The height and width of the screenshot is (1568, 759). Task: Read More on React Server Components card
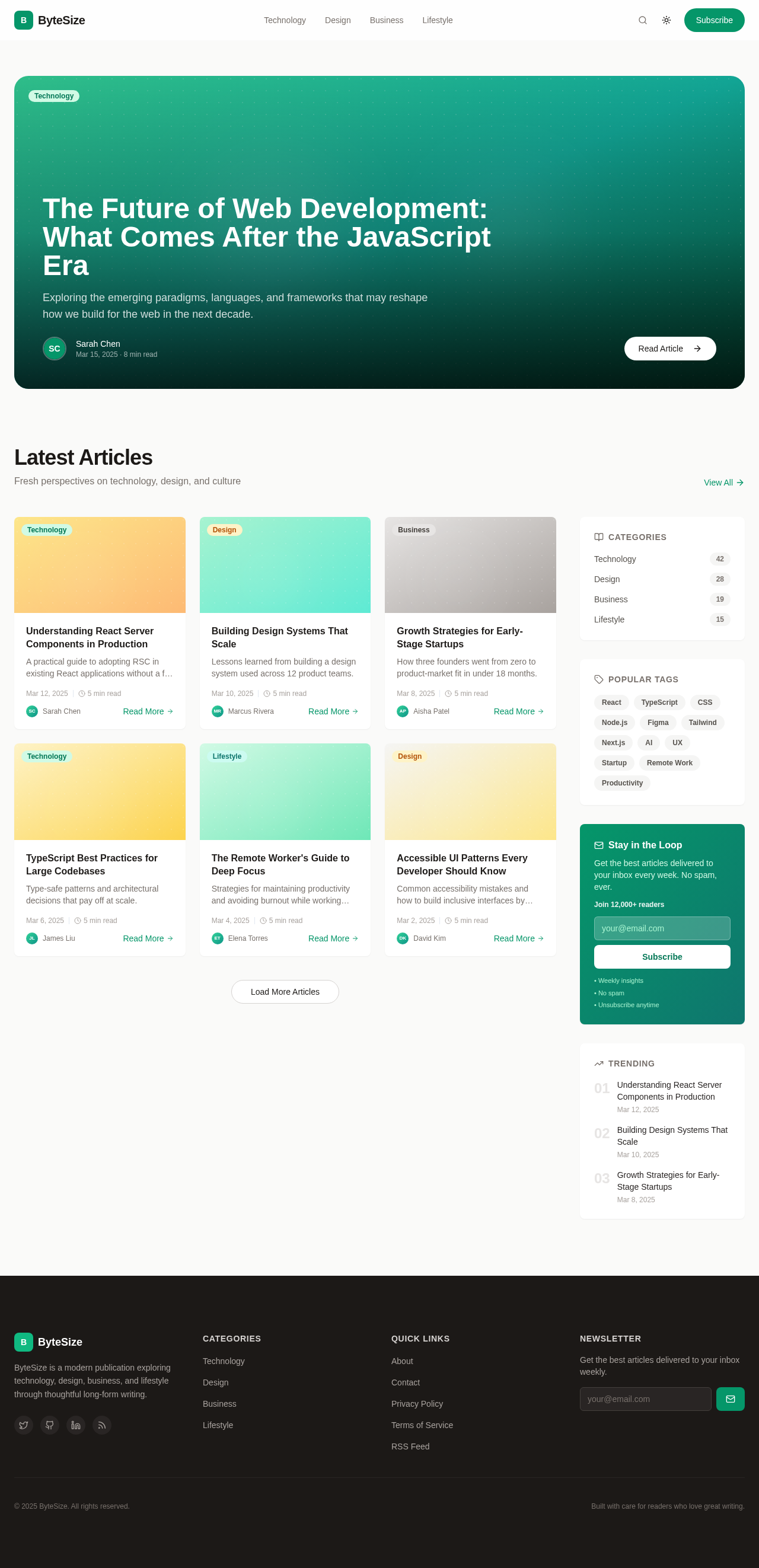[148, 711]
